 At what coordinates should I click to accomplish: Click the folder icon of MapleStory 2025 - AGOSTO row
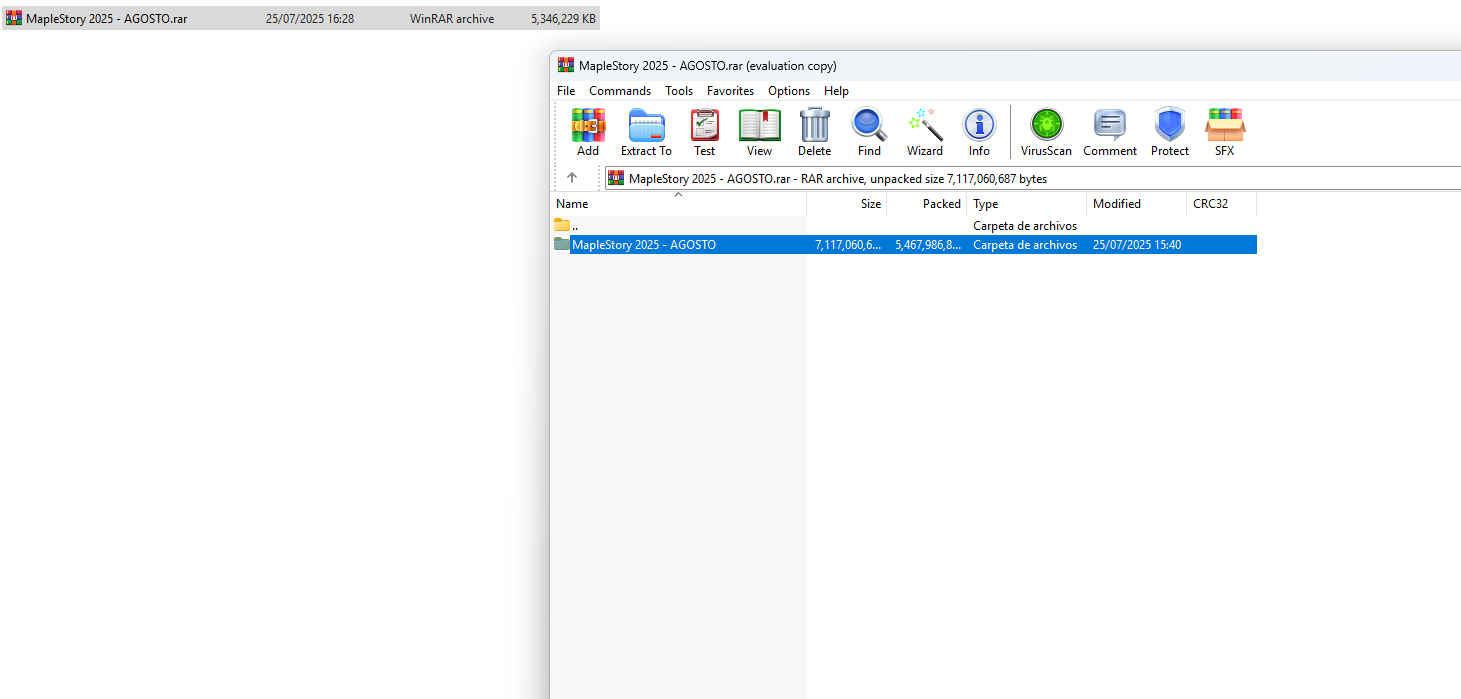coord(562,244)
